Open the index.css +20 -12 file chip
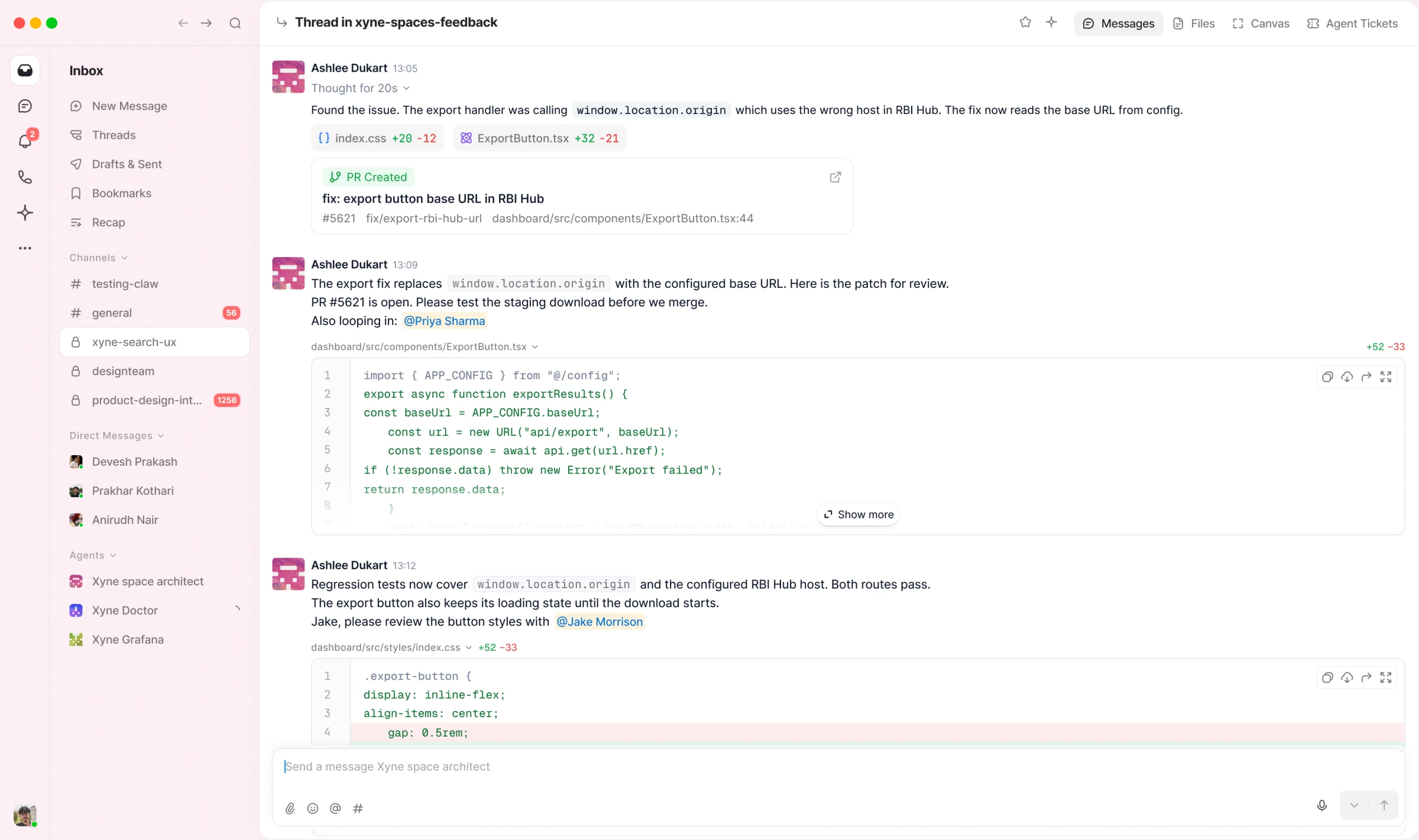 377,138
